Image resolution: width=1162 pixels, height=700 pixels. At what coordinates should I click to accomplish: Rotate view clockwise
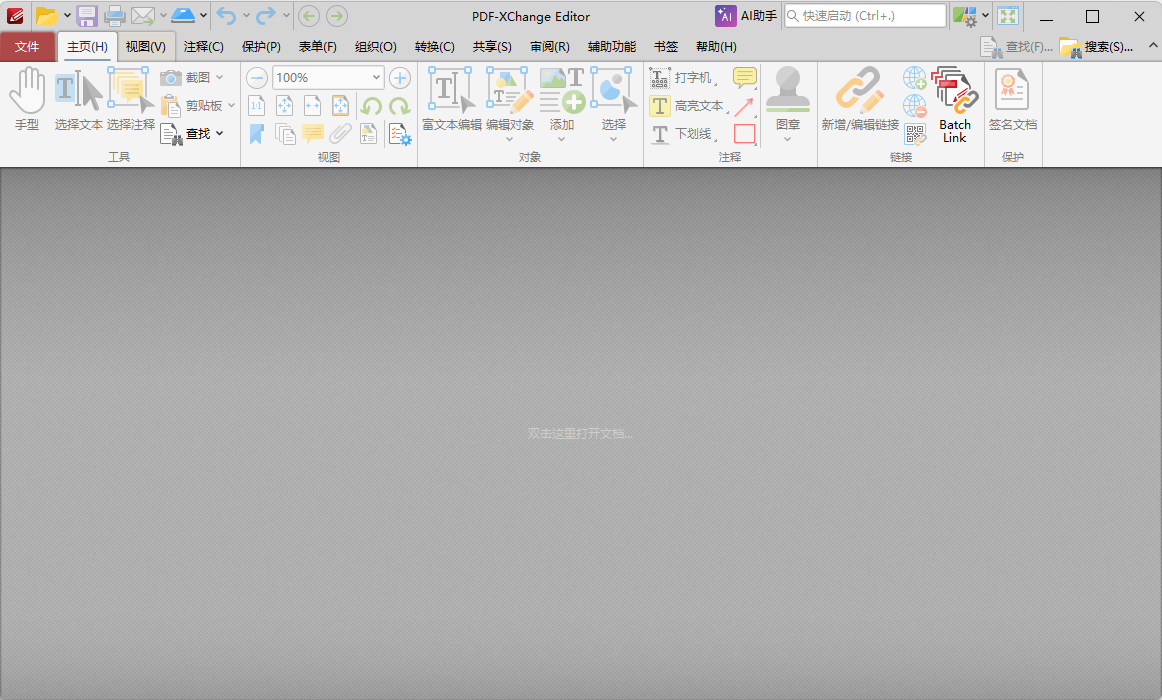[x=399, y=106]
